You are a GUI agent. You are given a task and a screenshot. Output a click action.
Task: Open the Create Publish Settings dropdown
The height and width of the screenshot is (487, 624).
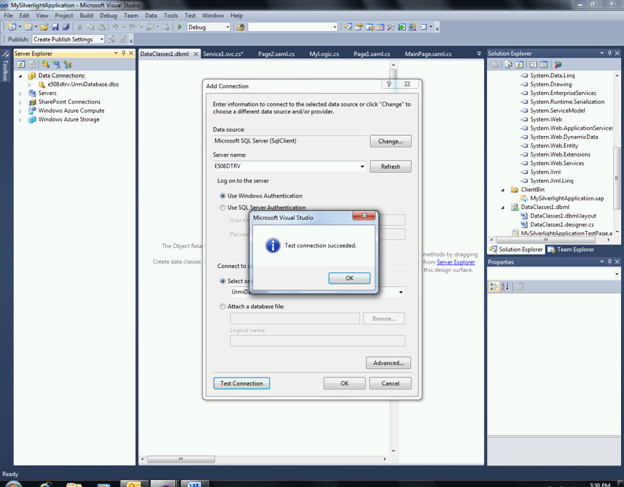point(102,39)
